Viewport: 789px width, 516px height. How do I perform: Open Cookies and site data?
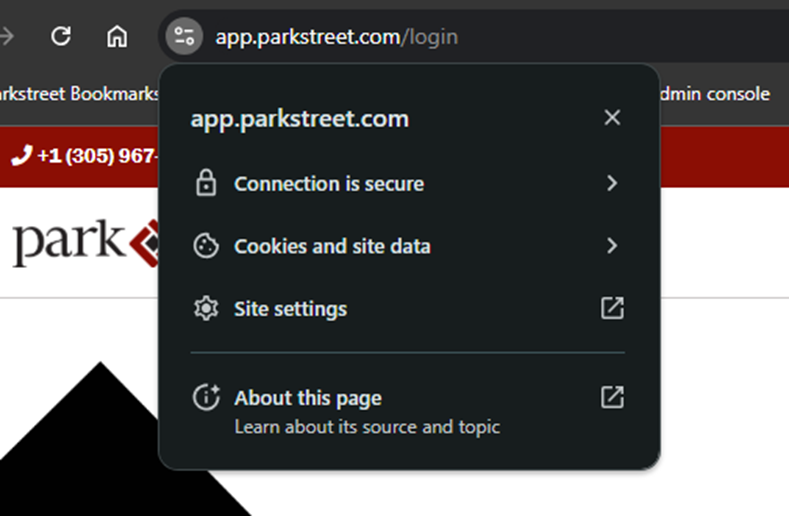click(408, 246)
